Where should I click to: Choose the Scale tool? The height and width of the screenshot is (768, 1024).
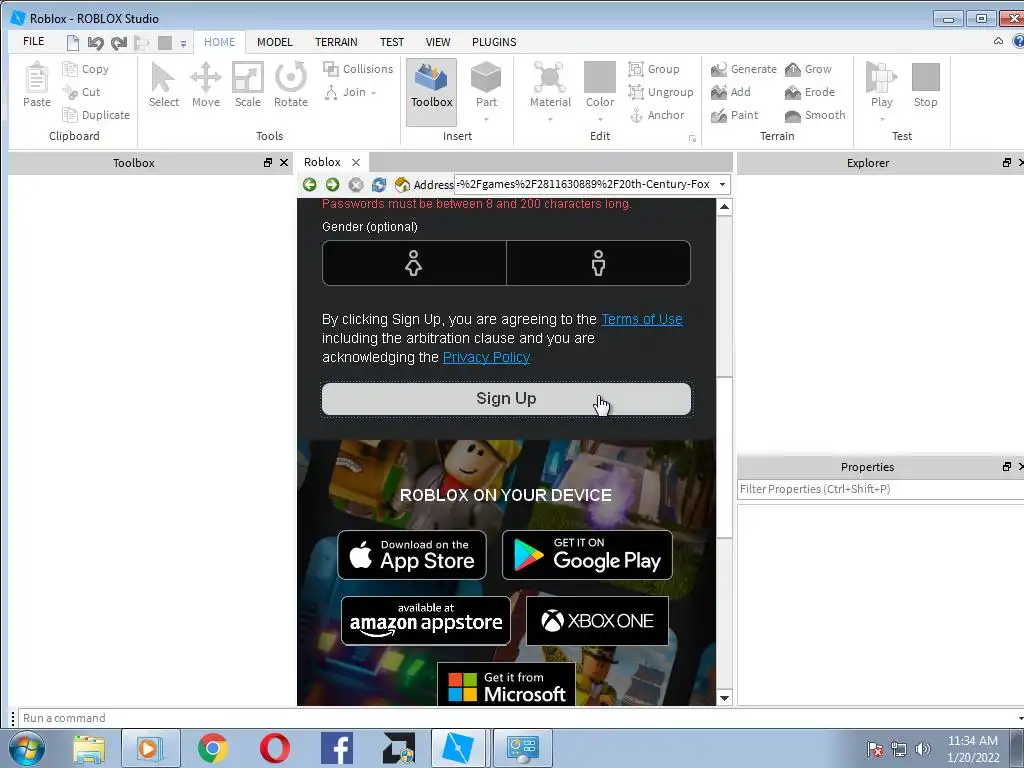248,85
